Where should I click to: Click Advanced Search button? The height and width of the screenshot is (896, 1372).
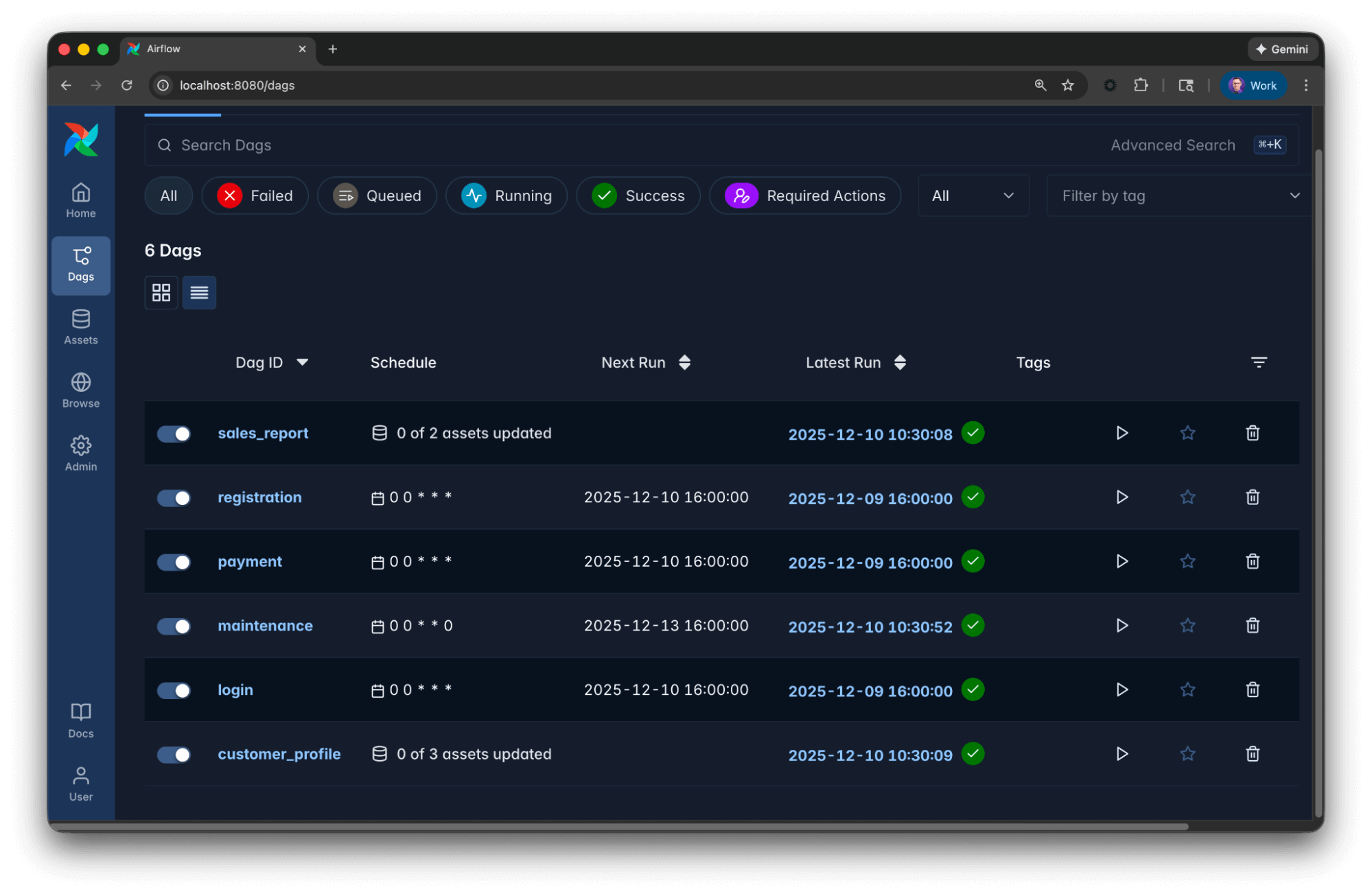pyautogui.click(x=1172, y=145)
